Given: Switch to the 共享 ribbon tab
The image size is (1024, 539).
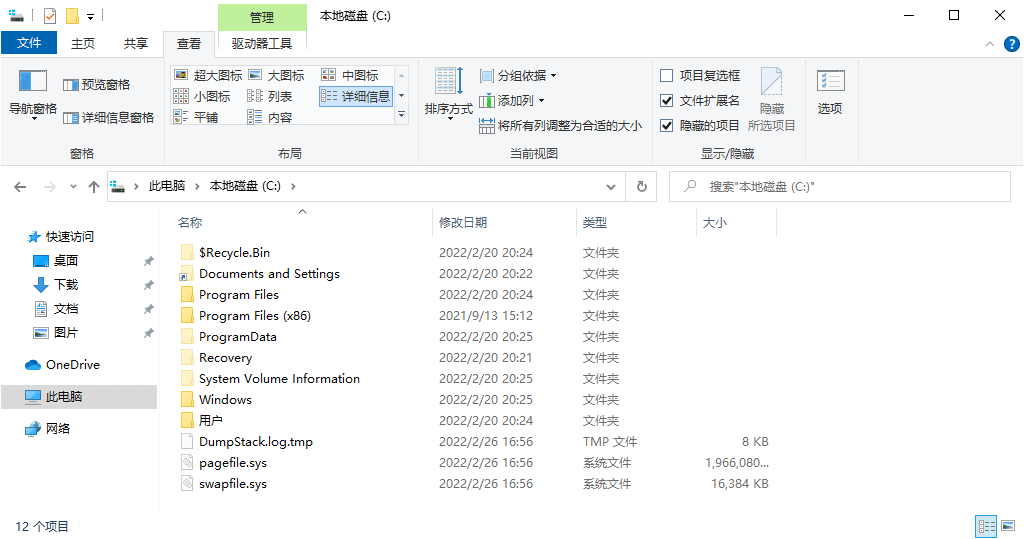Looking at the screenshot, I should pyautogui.click(x=136, y=43).
